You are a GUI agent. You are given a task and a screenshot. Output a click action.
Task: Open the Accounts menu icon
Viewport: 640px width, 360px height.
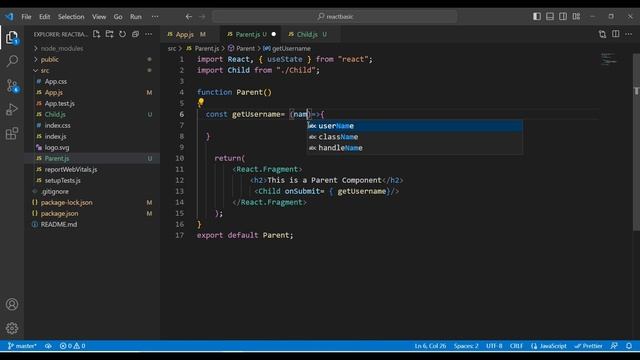coord(12,304)
